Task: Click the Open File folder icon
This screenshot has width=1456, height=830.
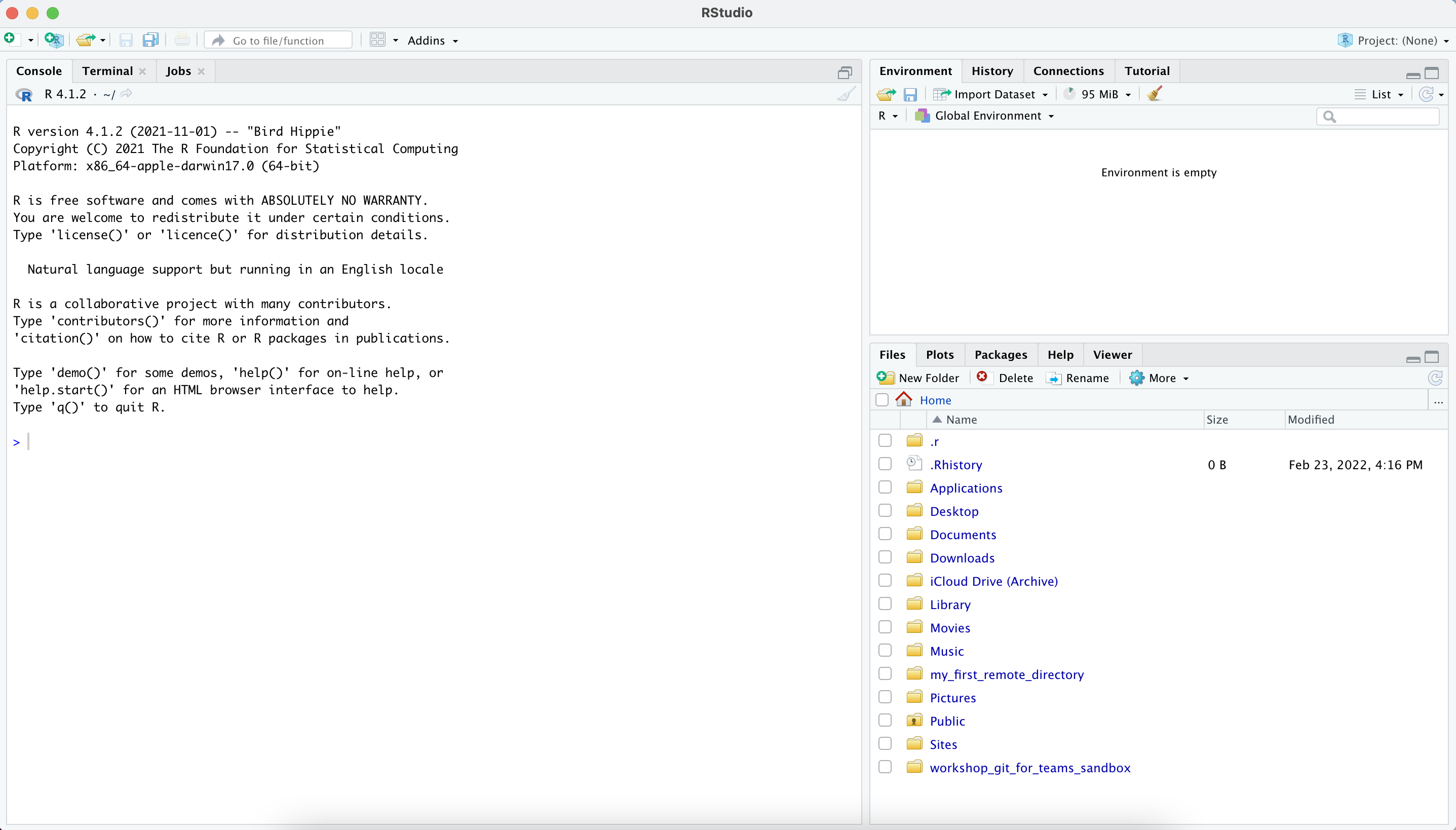Action: [x=86, y=40]
